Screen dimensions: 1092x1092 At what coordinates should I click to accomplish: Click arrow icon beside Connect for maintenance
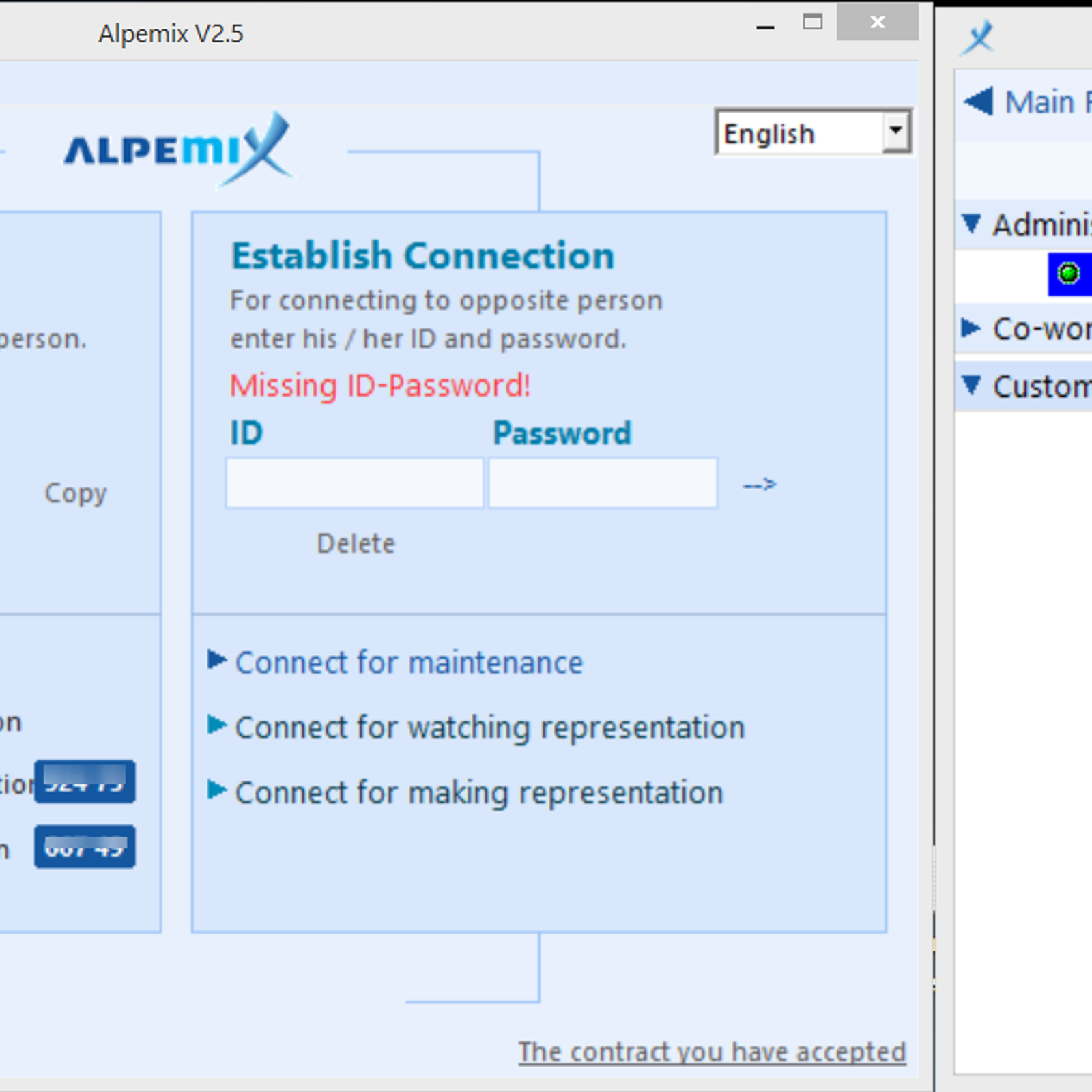216,659
